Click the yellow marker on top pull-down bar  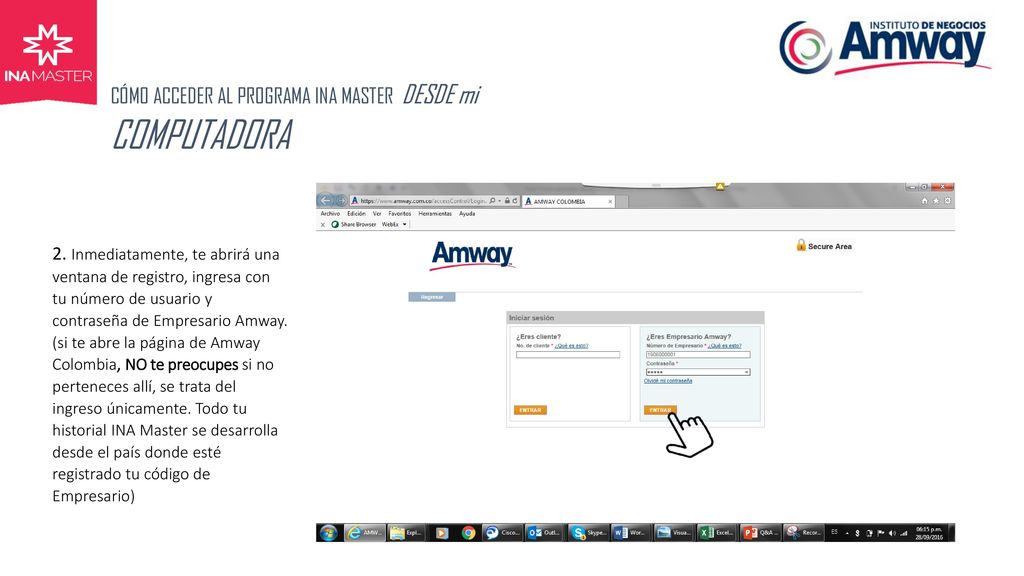click(x=720, y=187)
